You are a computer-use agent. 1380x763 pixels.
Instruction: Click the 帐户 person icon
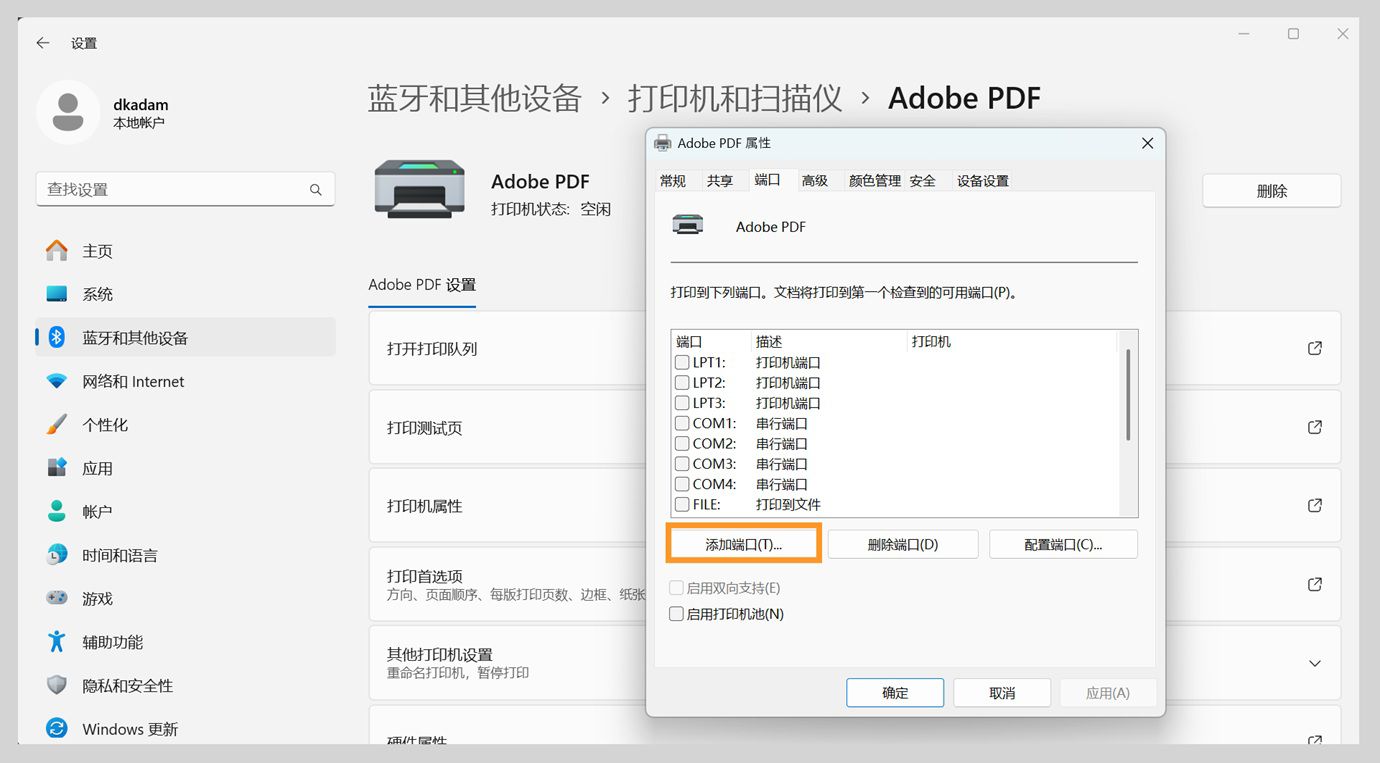pos(56,511)
